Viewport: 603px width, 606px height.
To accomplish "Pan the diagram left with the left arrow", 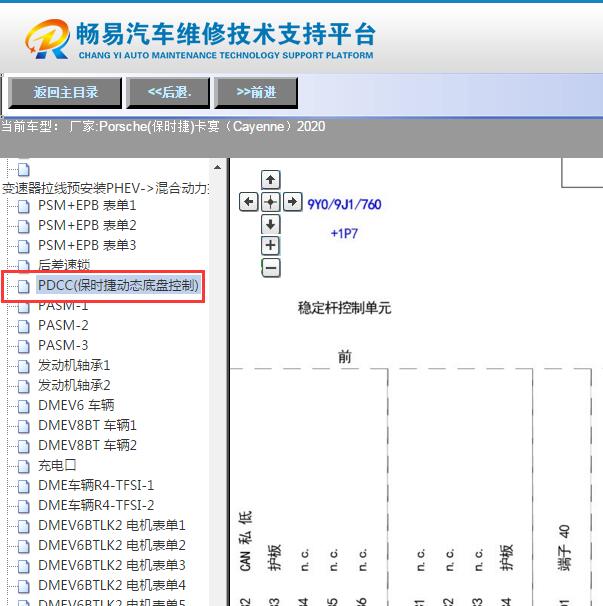I will pos(249,201).
